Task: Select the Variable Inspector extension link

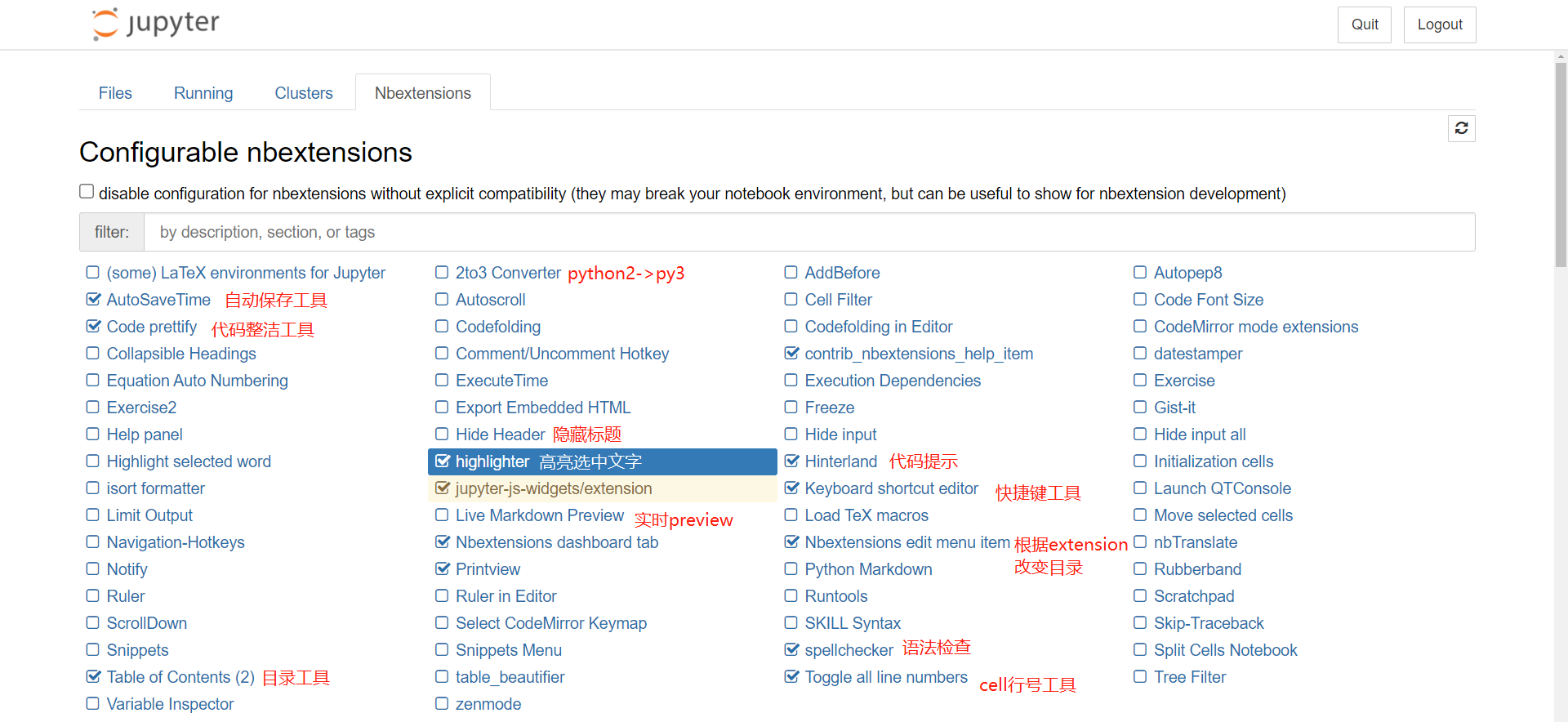Action: (x=170, y=704)
